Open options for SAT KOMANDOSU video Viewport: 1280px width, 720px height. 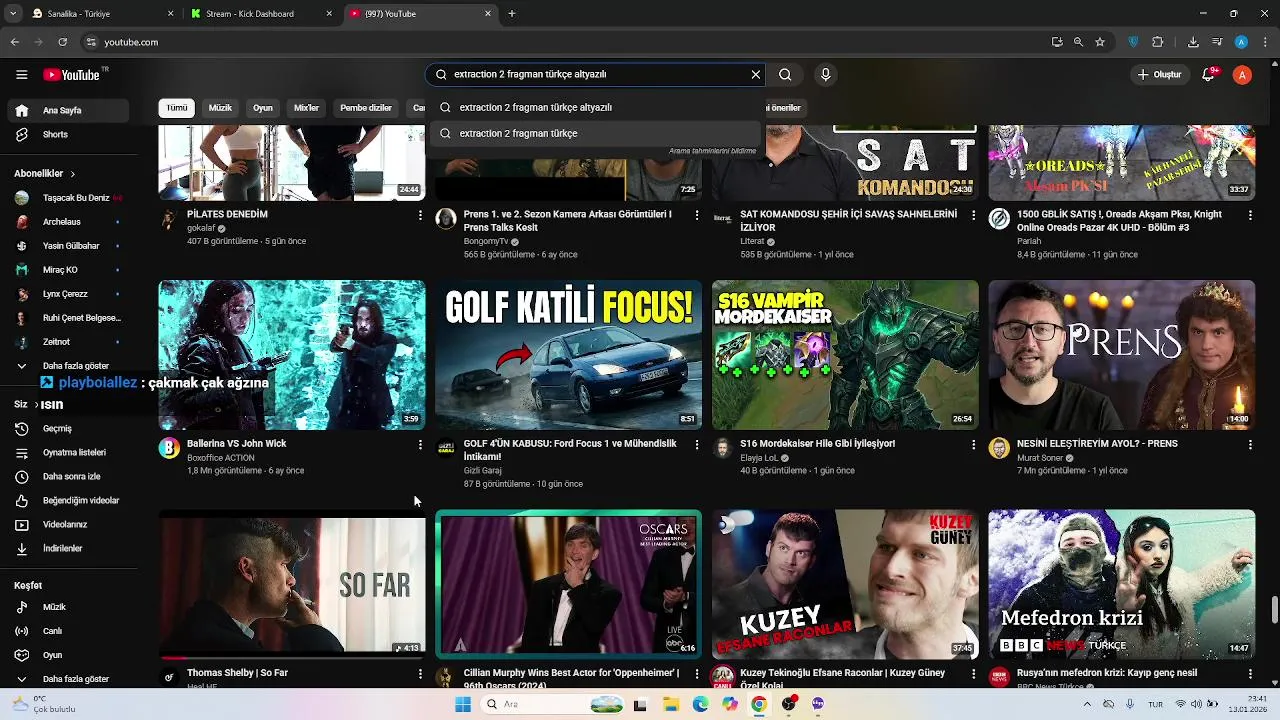point(973,215)
